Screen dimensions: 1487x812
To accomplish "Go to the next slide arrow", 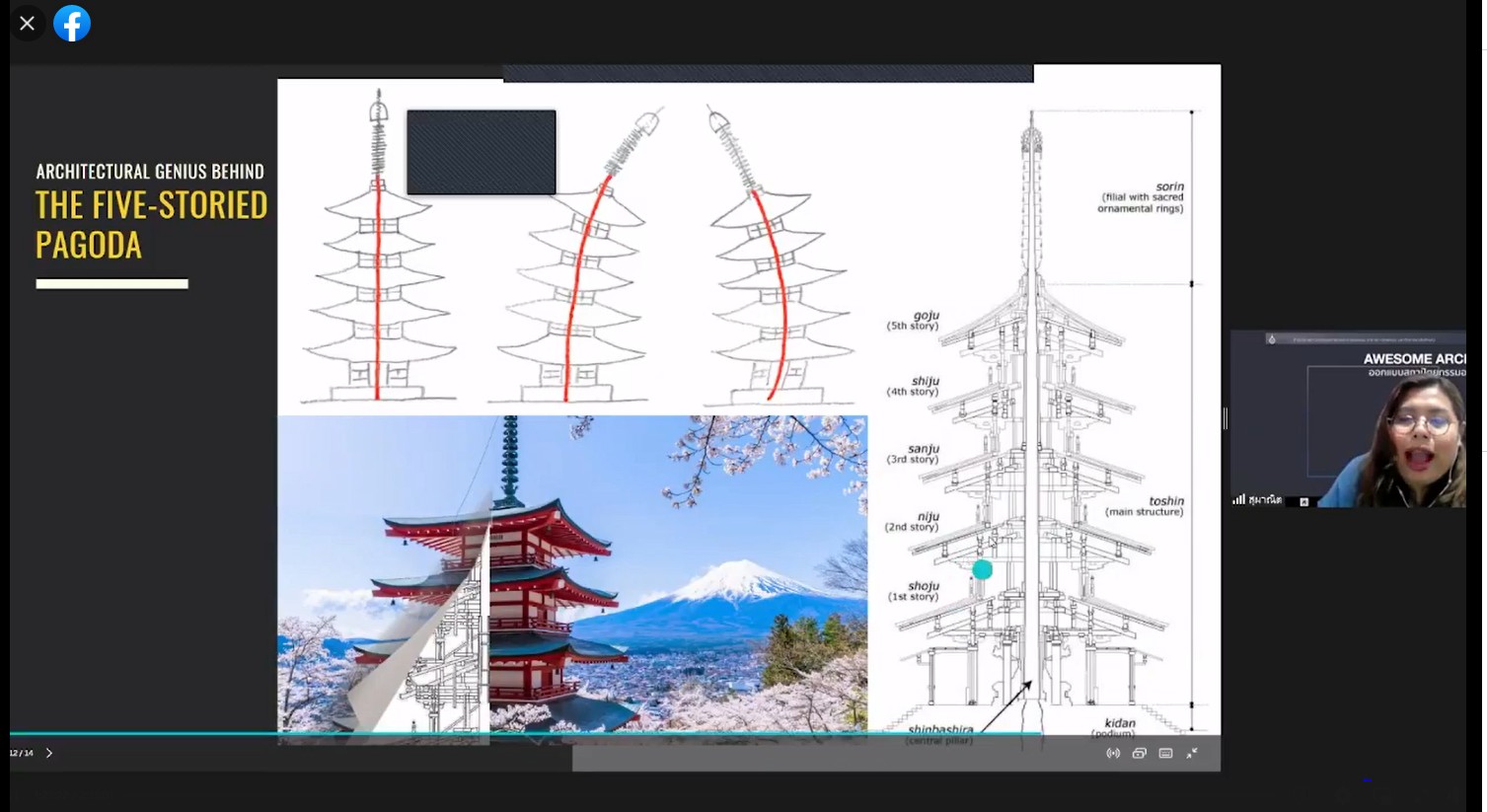I will 49,753.
